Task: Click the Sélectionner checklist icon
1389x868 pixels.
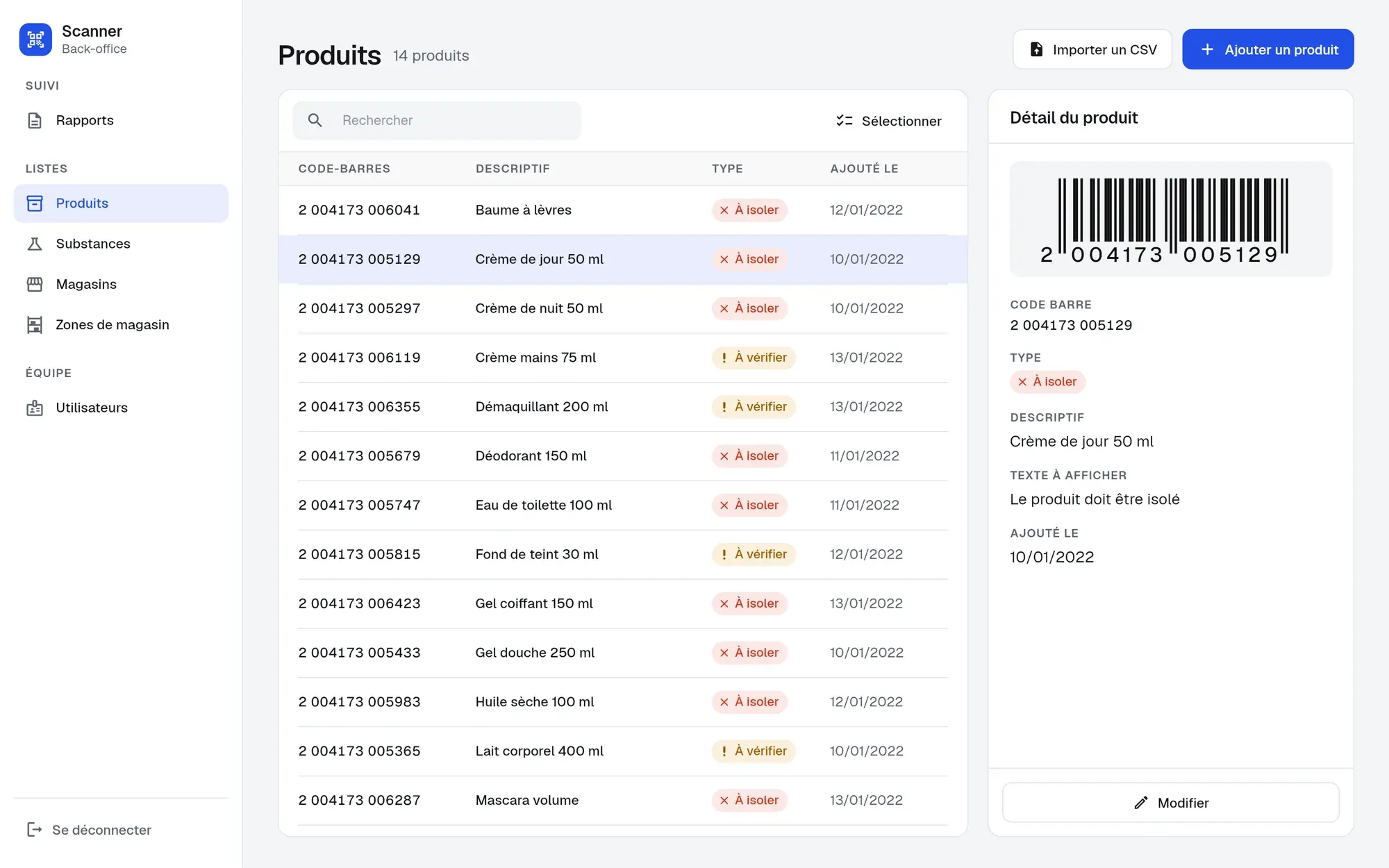Action: (x=844, y=121)
